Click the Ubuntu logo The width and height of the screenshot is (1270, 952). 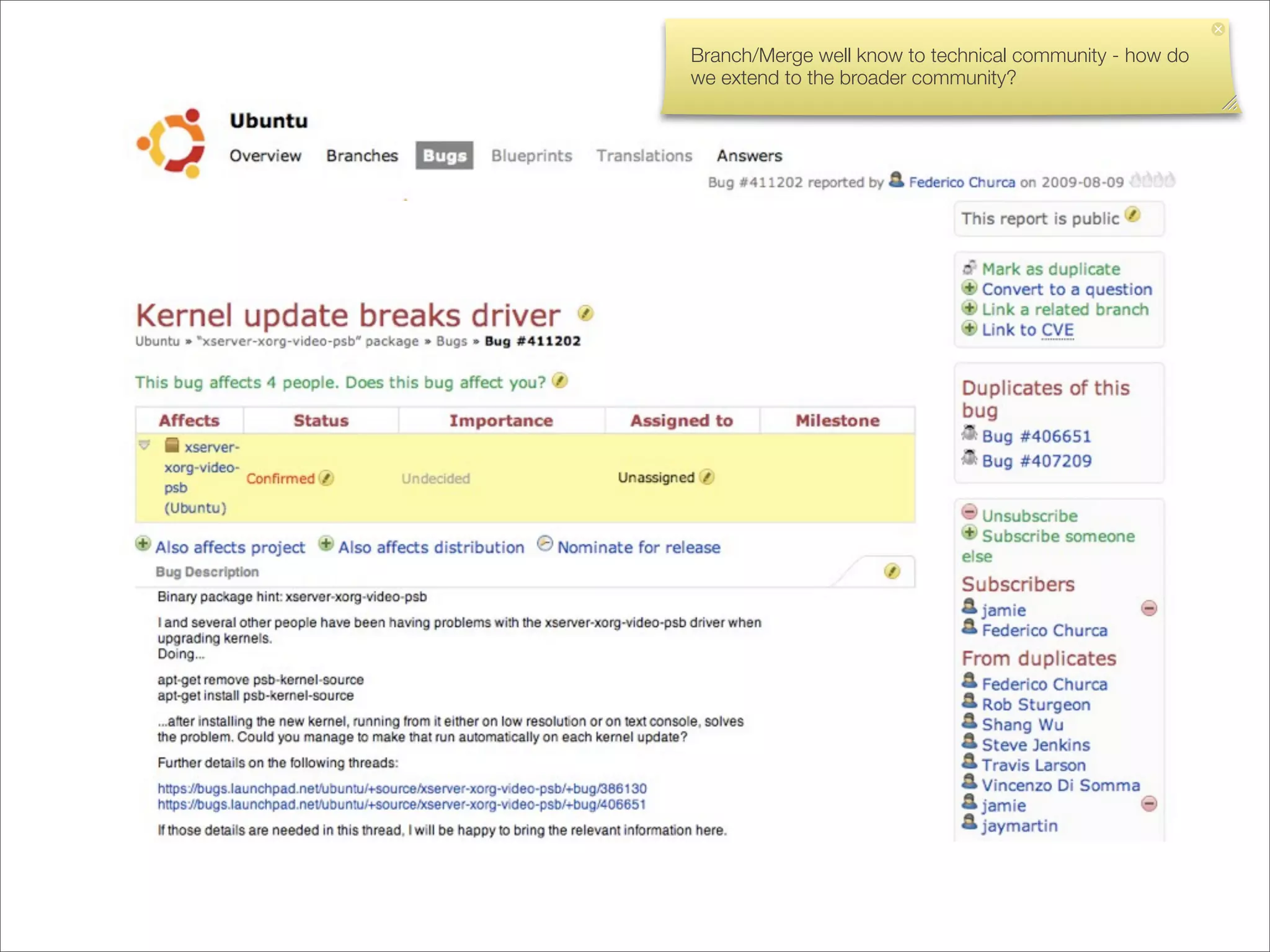(172, 143)
